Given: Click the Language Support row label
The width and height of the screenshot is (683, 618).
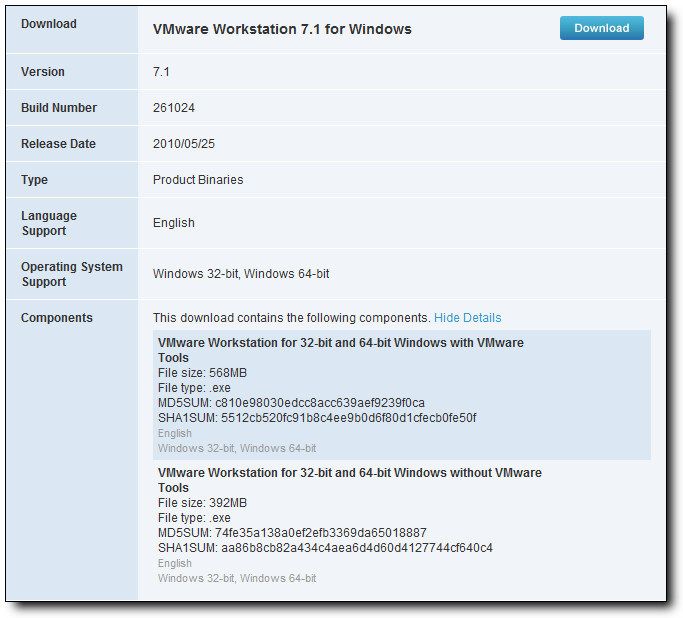Looking at the screenshot, I should click(x=49, y=223).
